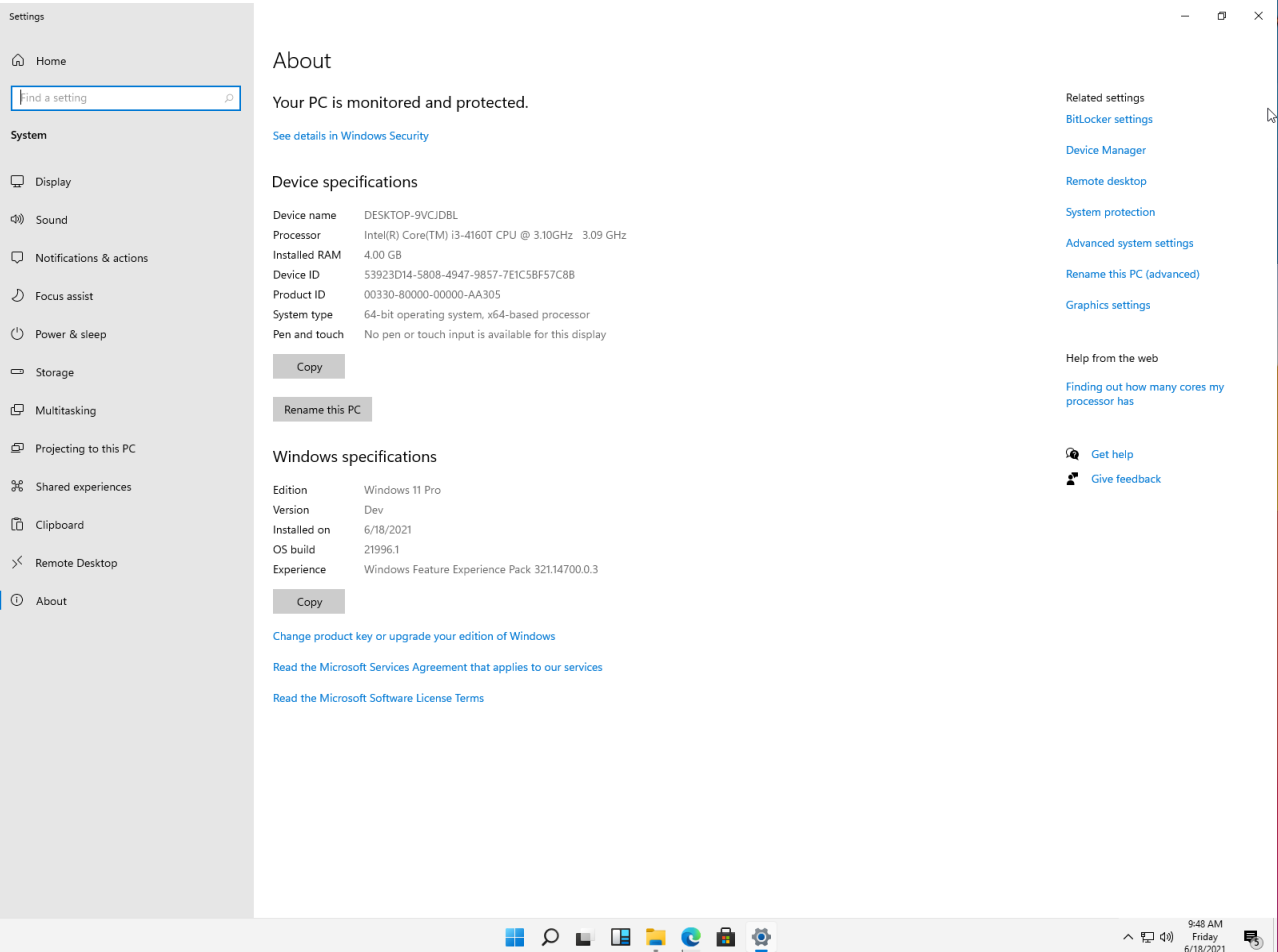The width and height of the screenshot is (1278, 952).
Task: Focus the Find a setting search box
Action: click(x=125, y=98)
